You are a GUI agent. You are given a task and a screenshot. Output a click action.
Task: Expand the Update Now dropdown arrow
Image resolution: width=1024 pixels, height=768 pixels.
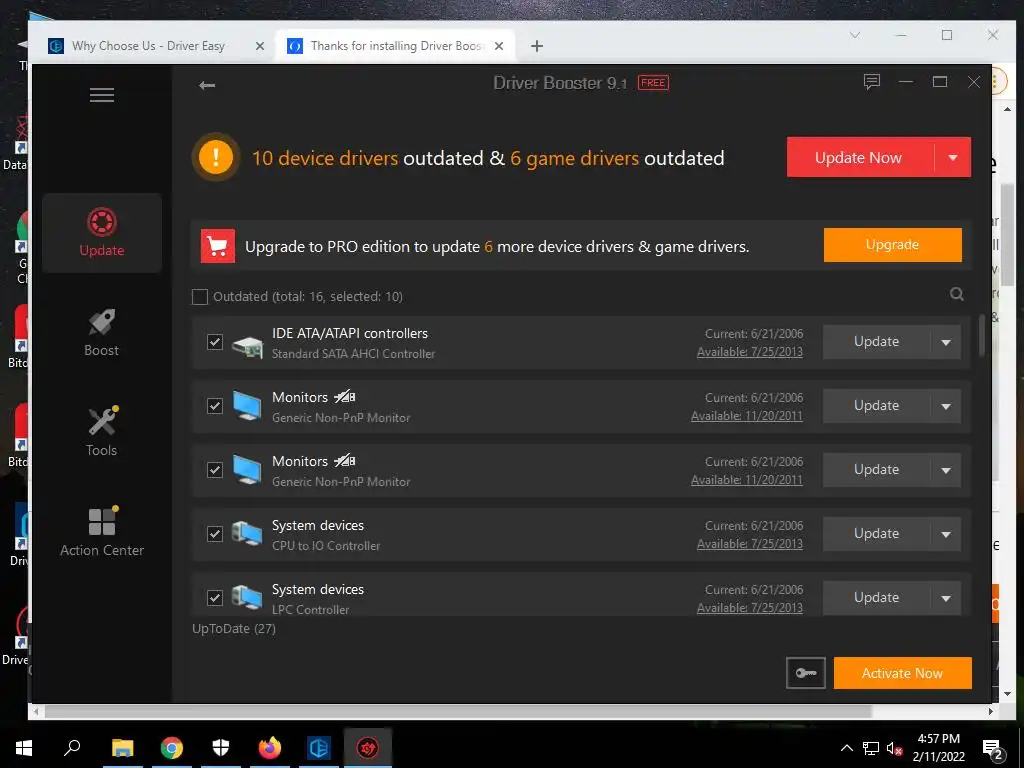pos(953,157)
